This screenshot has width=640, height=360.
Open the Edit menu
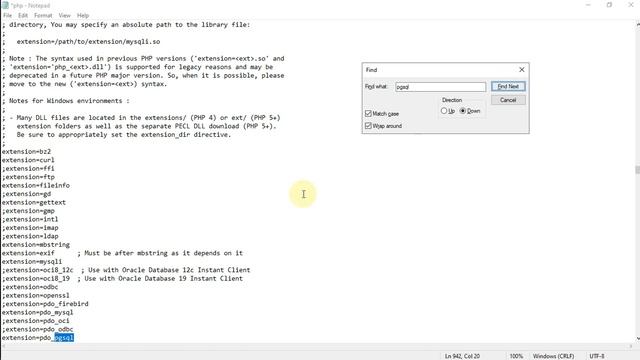click(x=23, y=16)
